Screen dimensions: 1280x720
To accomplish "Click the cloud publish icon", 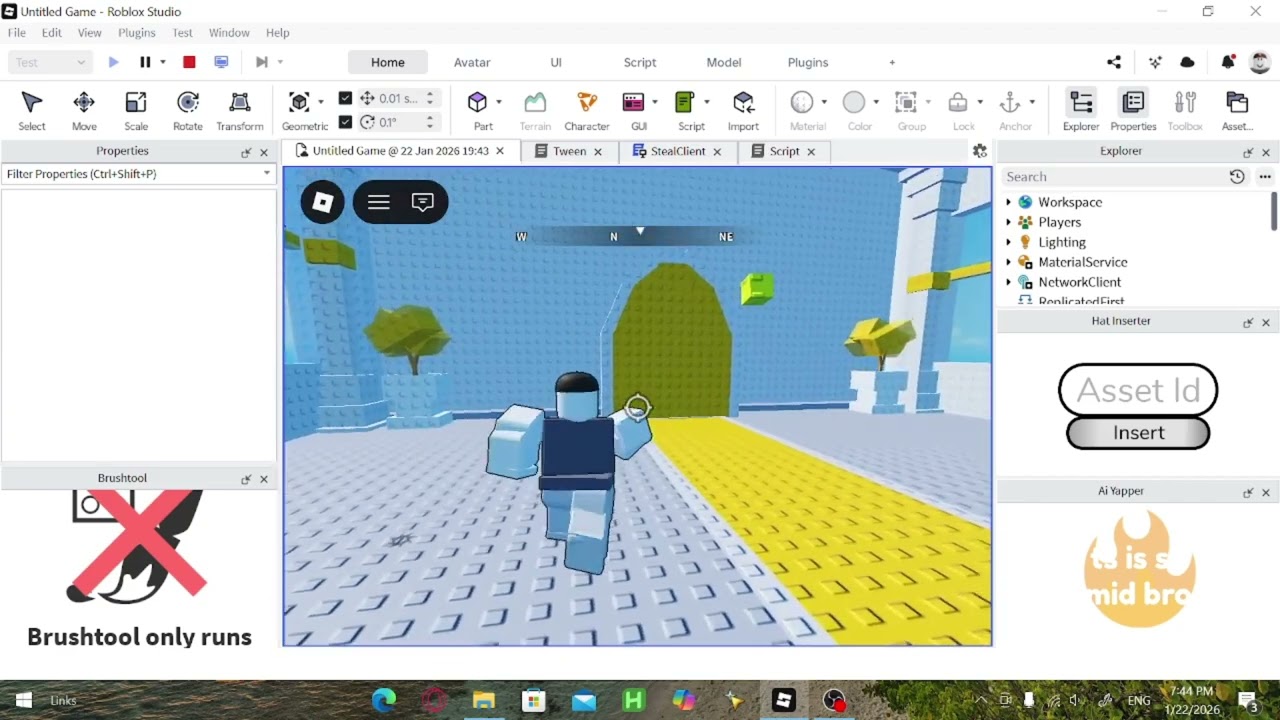I will [1187, 62].
